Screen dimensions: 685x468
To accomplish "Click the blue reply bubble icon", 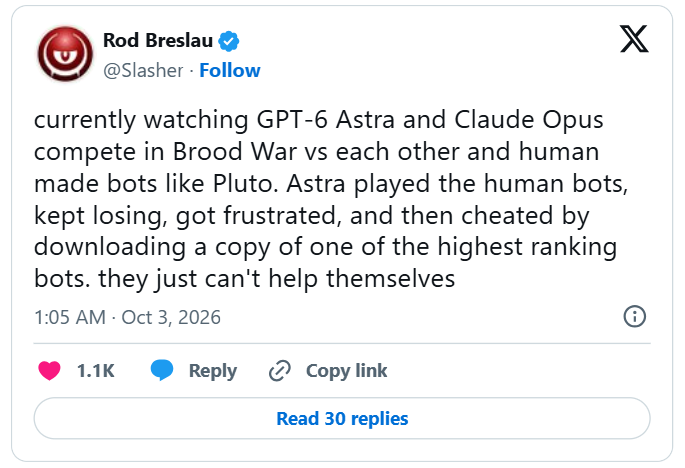I will 162,371.
